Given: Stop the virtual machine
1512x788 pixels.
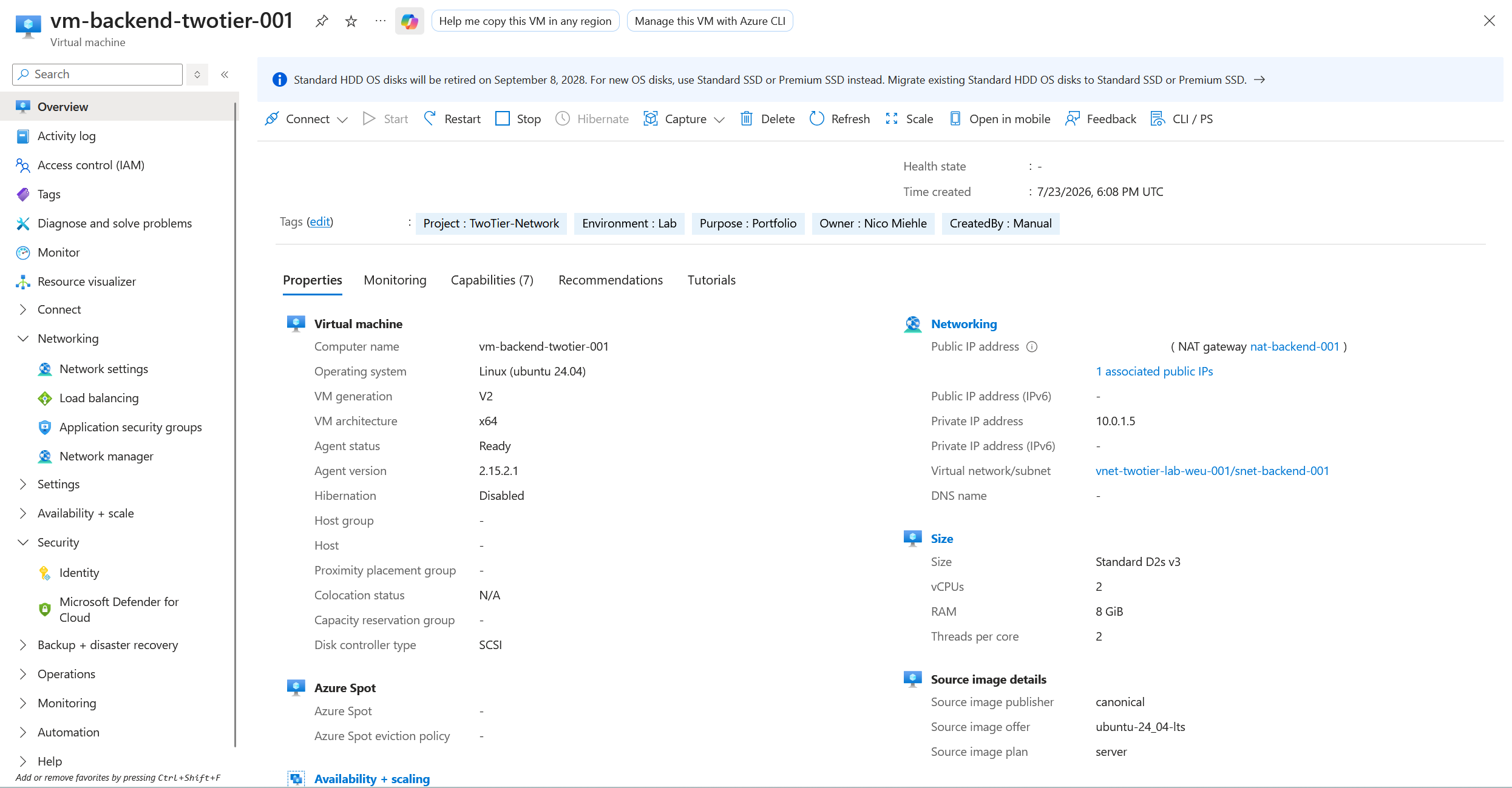Looking at the screenshot, I should tap(518, 119).
